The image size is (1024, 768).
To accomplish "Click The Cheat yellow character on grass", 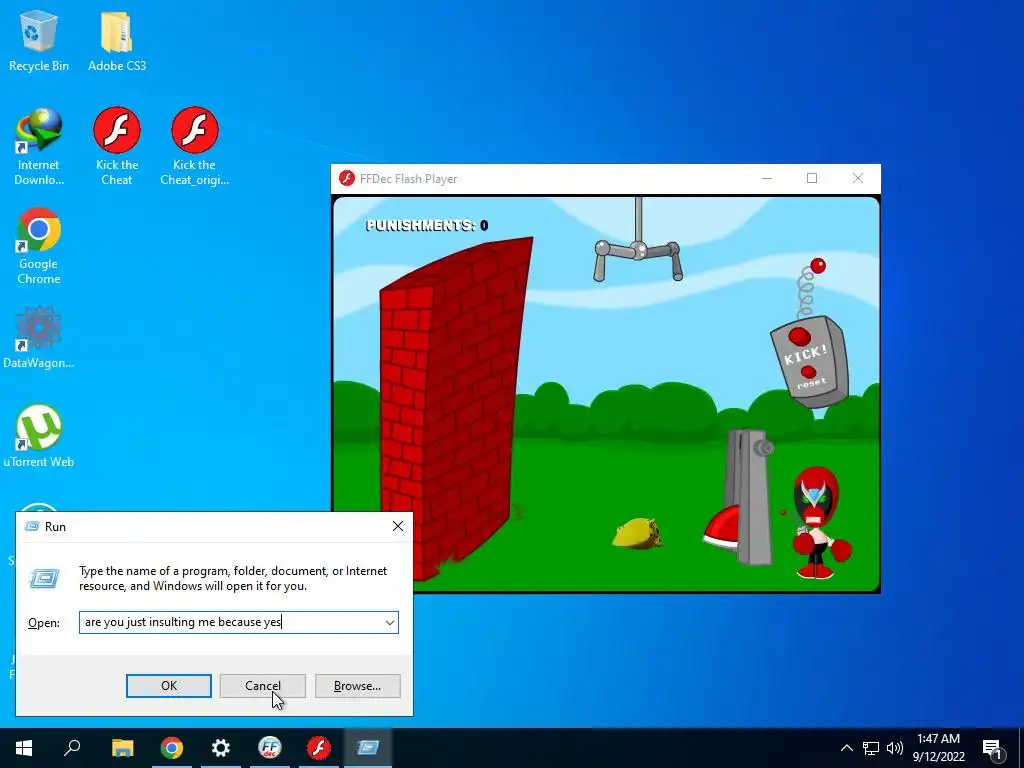I will pos(637,534).
